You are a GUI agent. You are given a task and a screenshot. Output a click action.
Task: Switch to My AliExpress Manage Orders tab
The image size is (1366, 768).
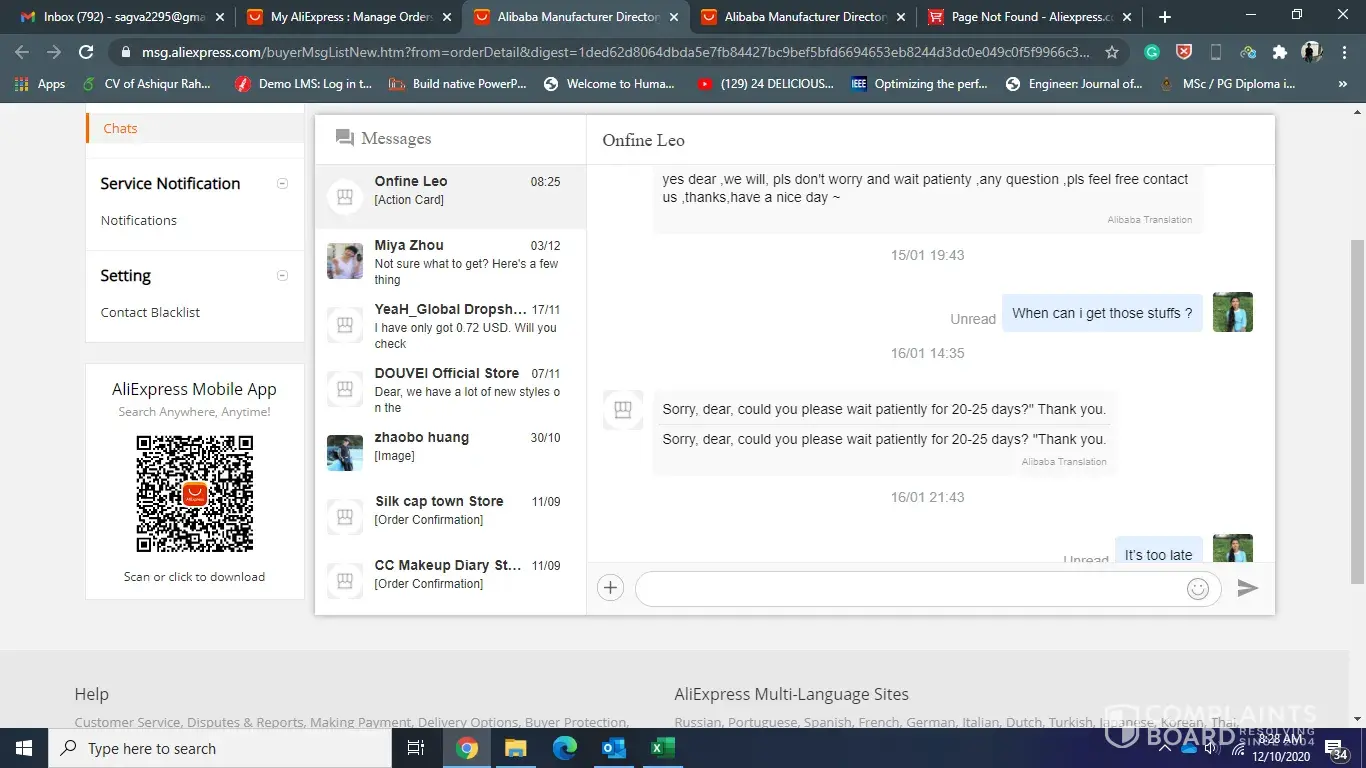pos(345,17)
